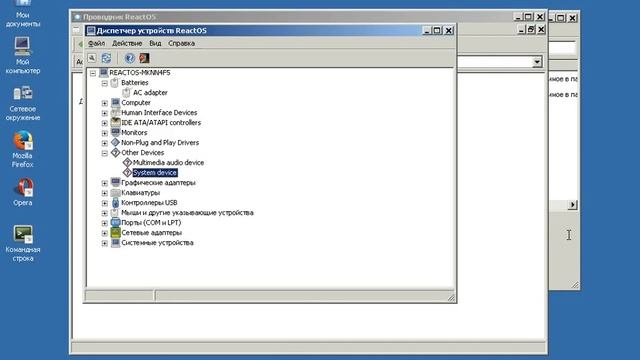This screenshot has height=360, width=640.
Task: Expand the Порты (COM и LPT) category
Action: click(104, 223)
